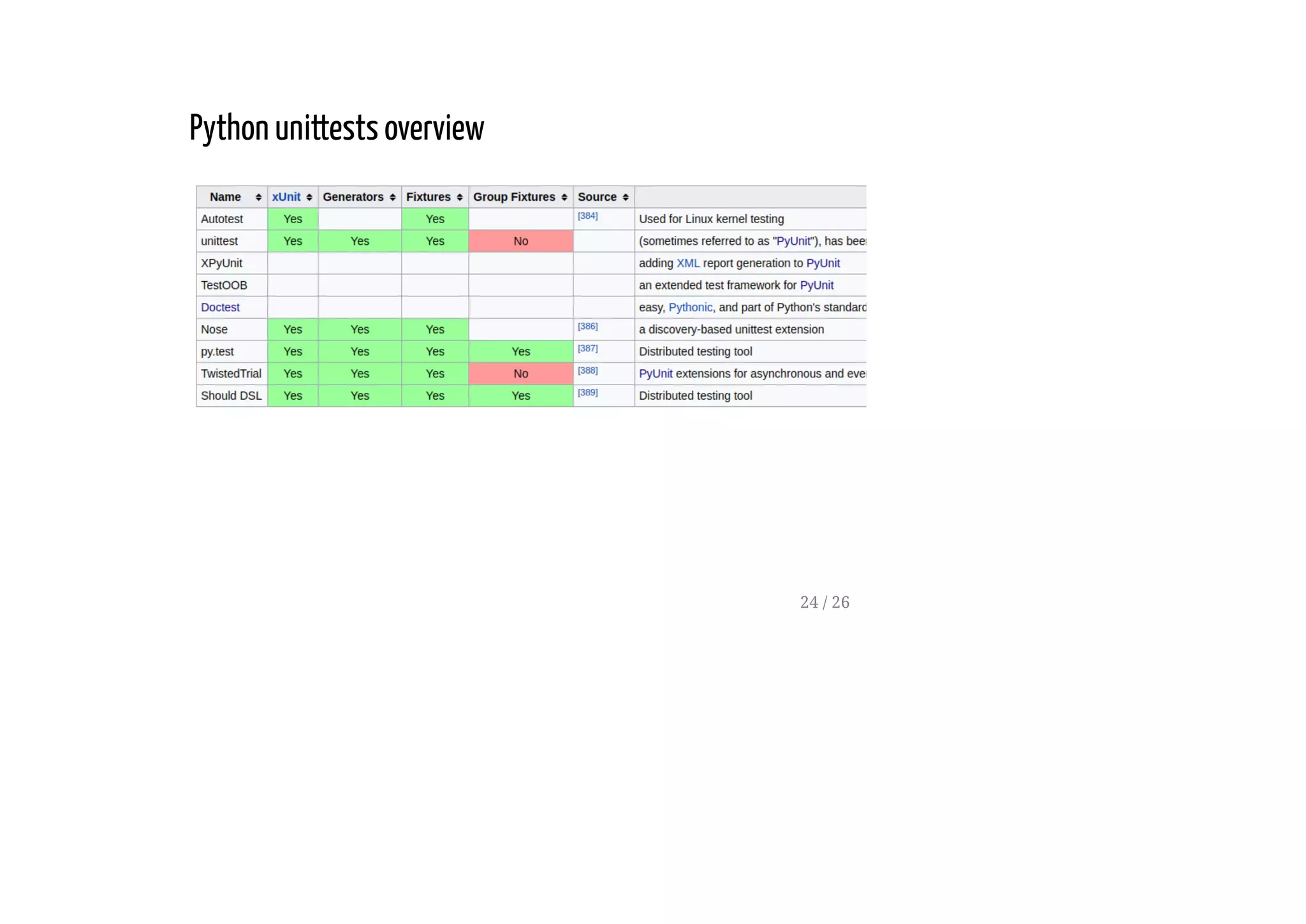1306x924 pixels.
Task: Click green Yes Group Fixtures cell for py.test
Action: click(x=520, y=351)
